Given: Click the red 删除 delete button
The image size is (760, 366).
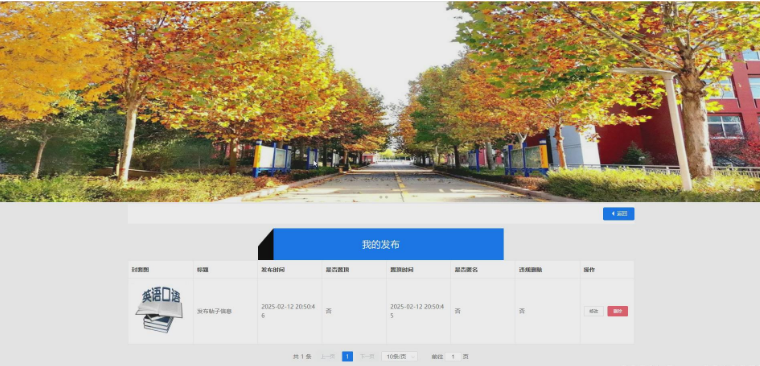Looking at the screenshot, I should click(x=618, y=311).
